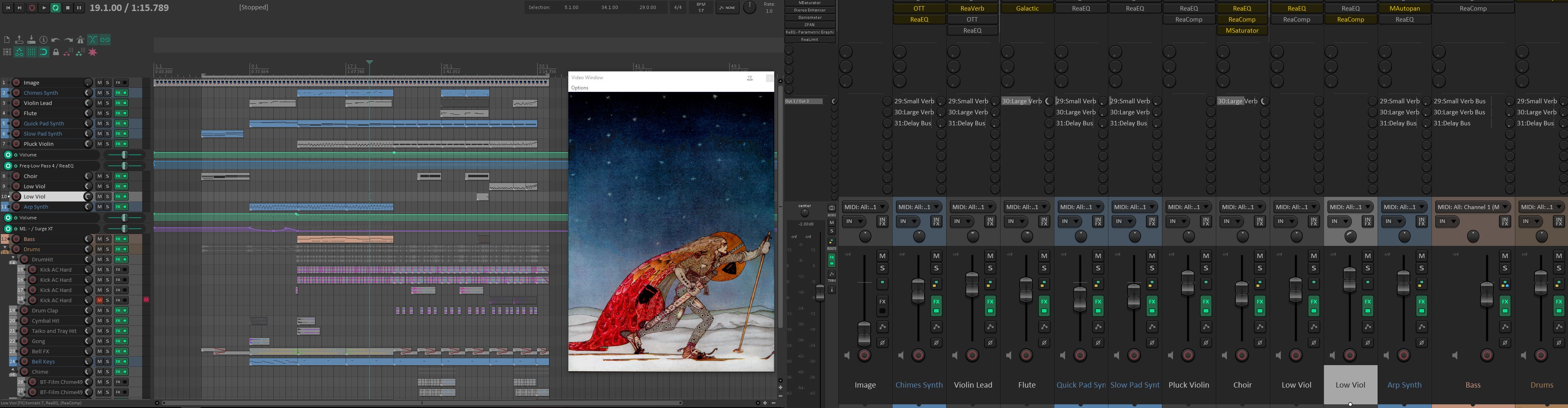This screenshot has width=1568, height=408.
Task: Arm record on Choir mixer strip
Action: [x=1242, y=355]
